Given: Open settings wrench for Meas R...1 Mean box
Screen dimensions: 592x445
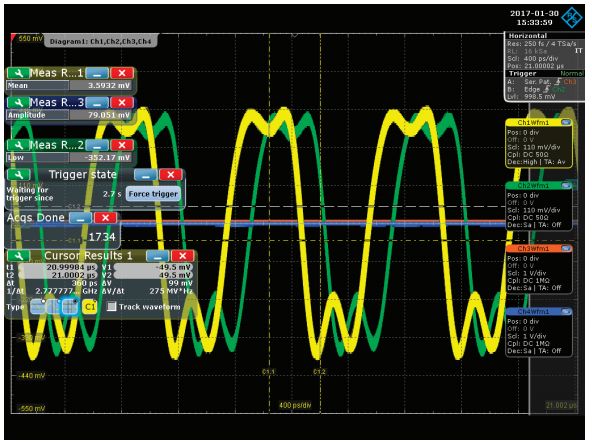Looking at the screenshot, I should tap(18, 73).
